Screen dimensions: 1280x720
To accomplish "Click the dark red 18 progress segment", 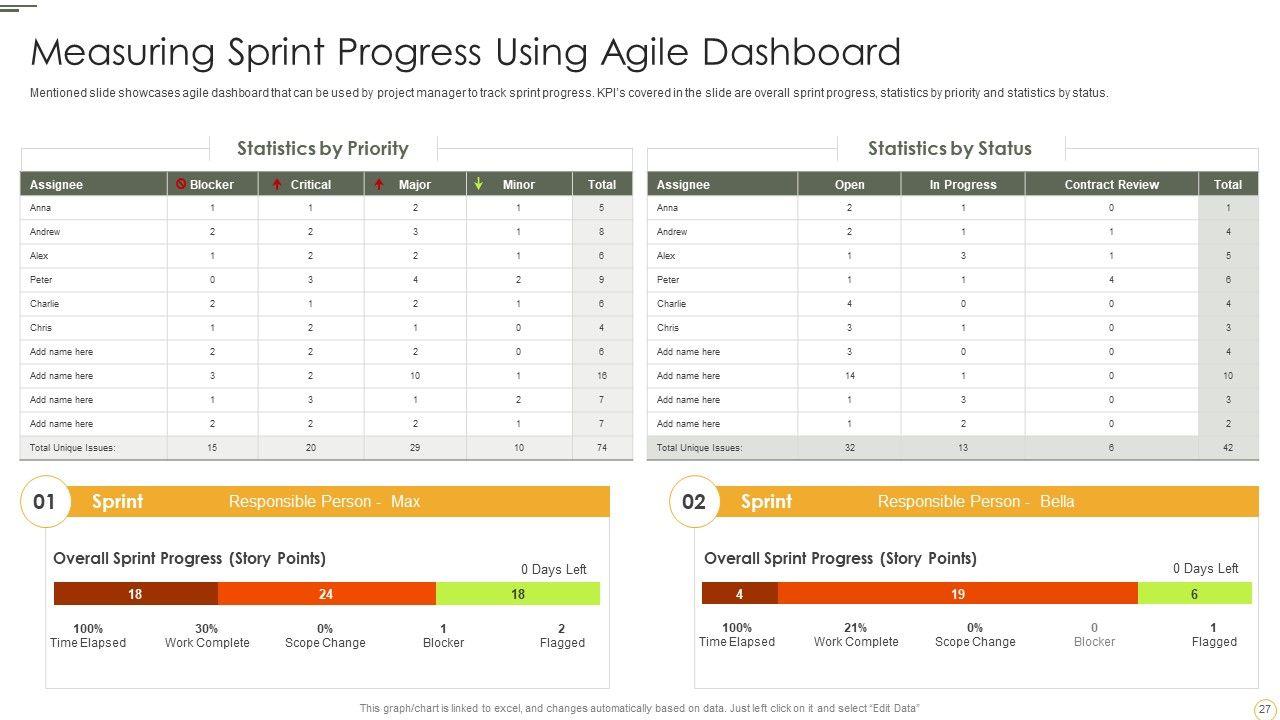I will tap(135, 594).
